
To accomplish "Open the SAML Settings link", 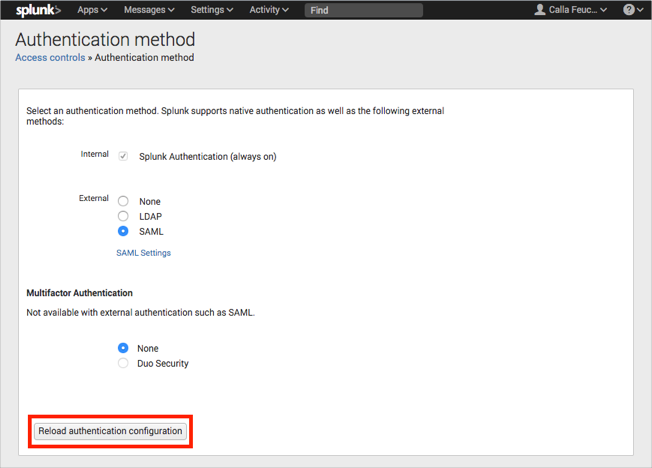I will coord(143,253).
